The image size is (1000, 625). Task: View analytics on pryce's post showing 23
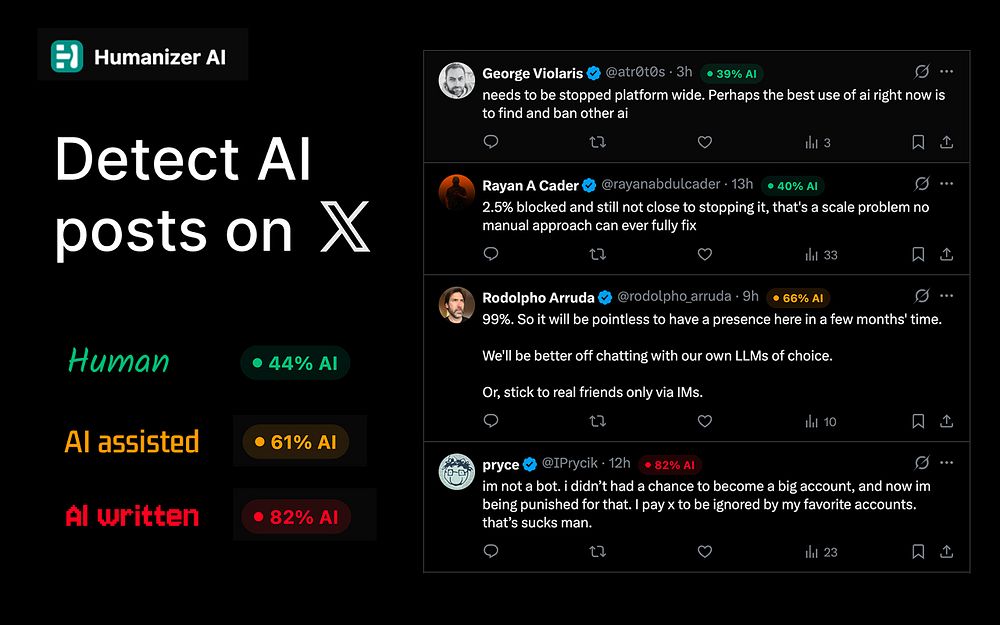pyautogui.click(x=821, y=552)
